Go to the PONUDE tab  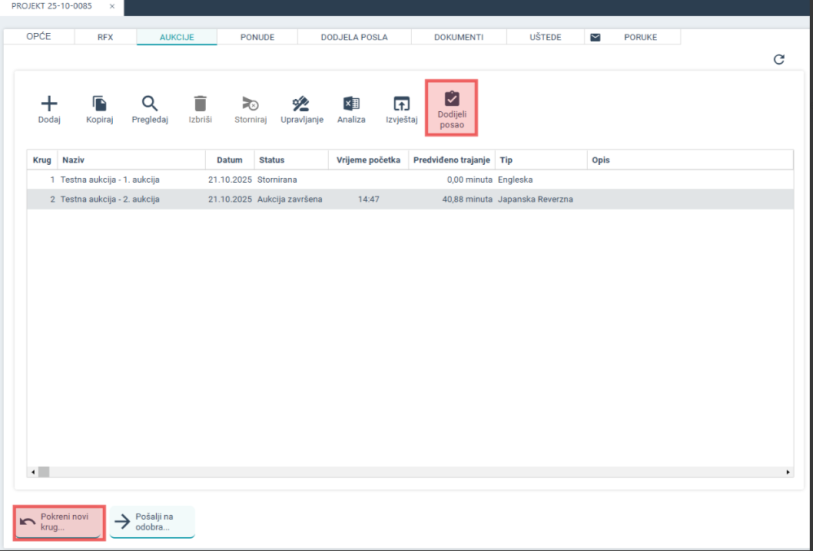[x=257, y=37]
